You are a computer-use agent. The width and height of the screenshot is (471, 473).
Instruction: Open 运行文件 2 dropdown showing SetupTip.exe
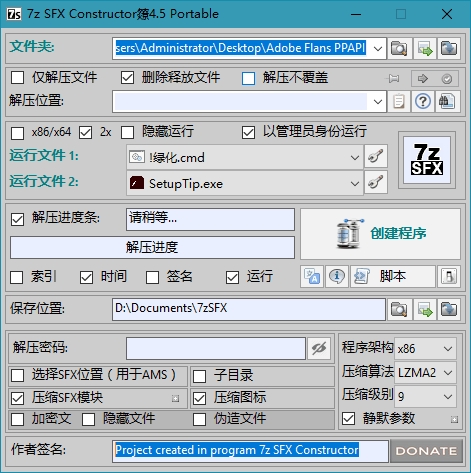245,183
